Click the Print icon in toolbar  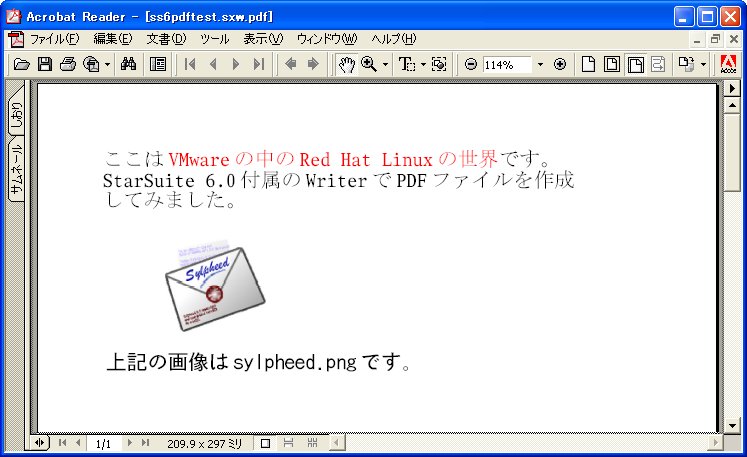pyautogui.click(x=68, y=64)
